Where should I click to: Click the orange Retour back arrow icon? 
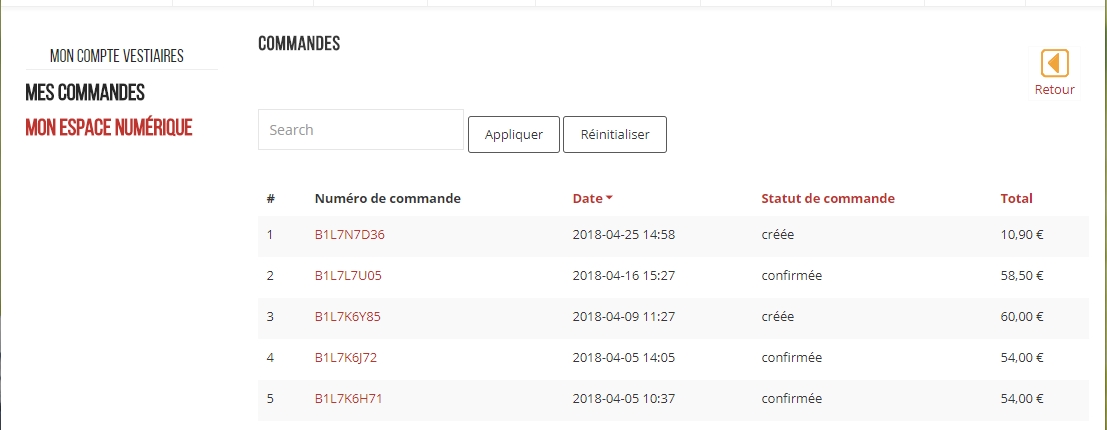(1054, 63)
